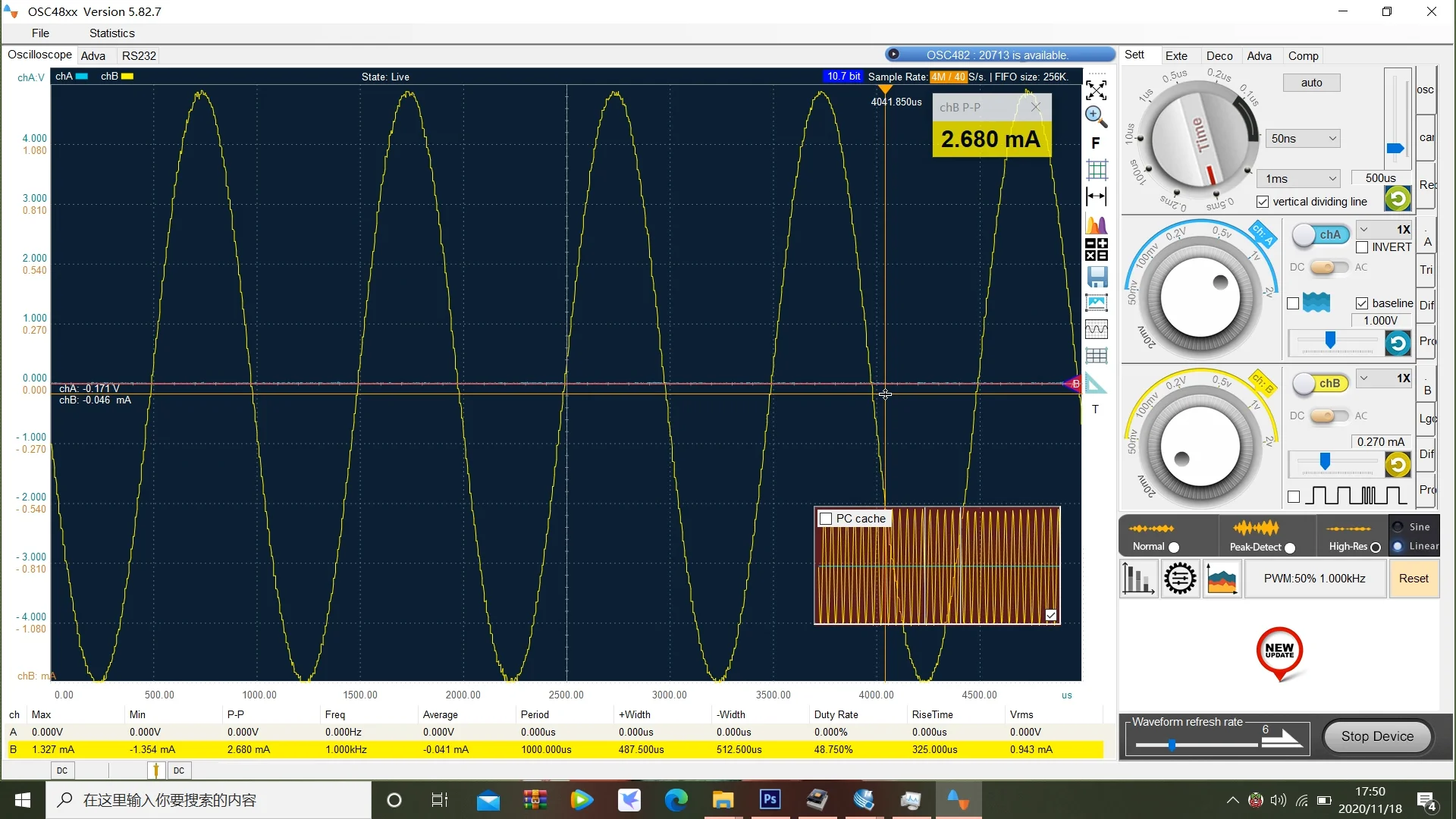This screenshot has width=1456, height=819.
Task: Open the math calculator operations icon
Action: [x=1096, y=249]
